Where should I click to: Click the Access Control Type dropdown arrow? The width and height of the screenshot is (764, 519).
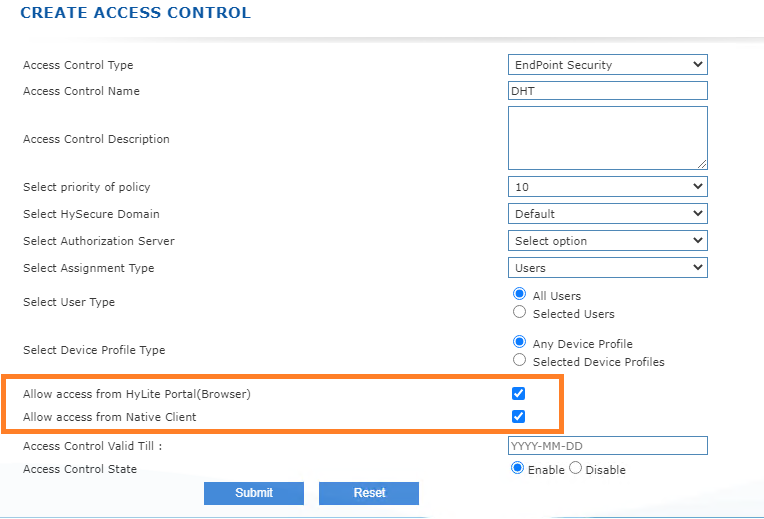click(698, 64)
